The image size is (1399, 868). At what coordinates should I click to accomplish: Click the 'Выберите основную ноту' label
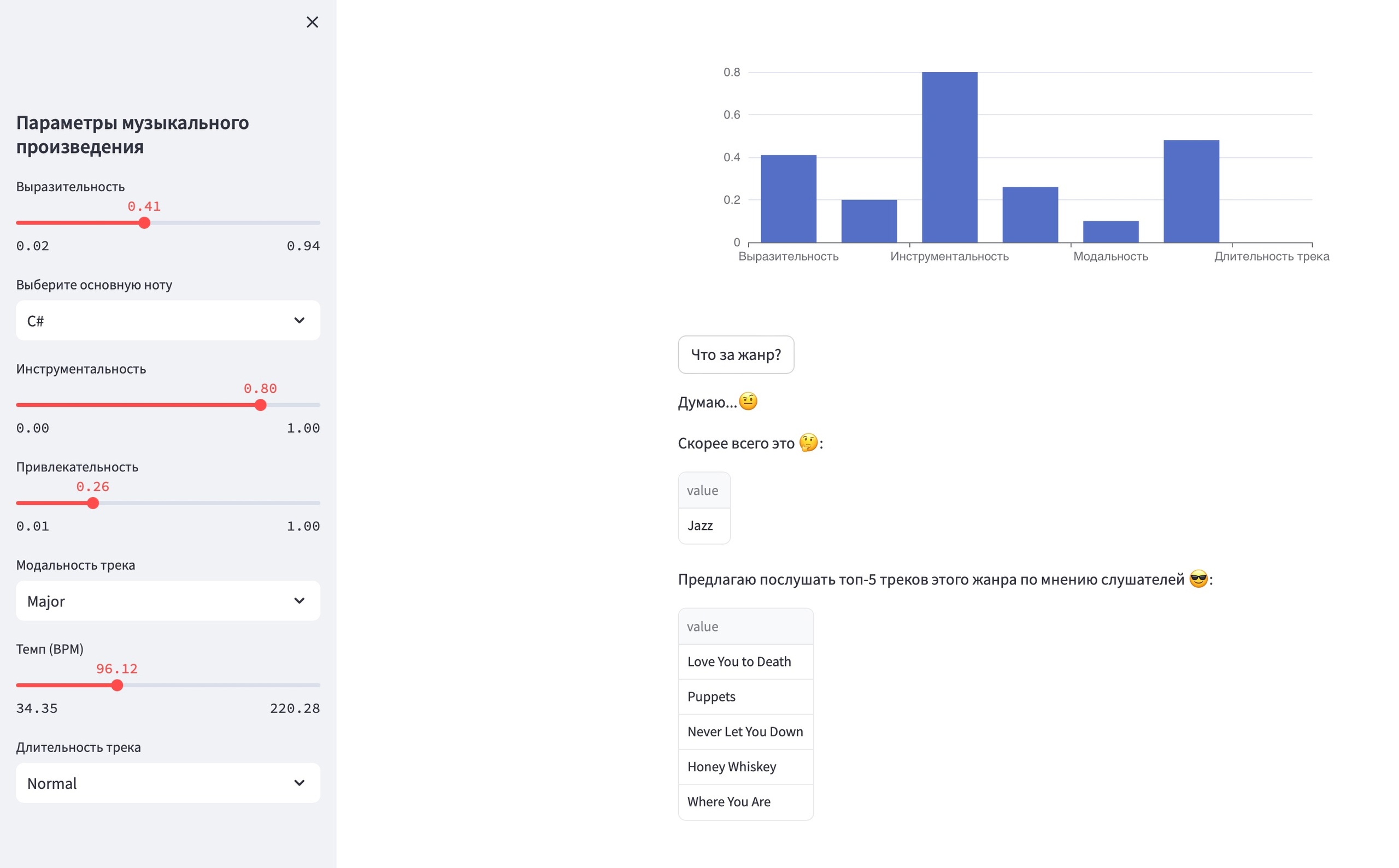click(94, 285)
